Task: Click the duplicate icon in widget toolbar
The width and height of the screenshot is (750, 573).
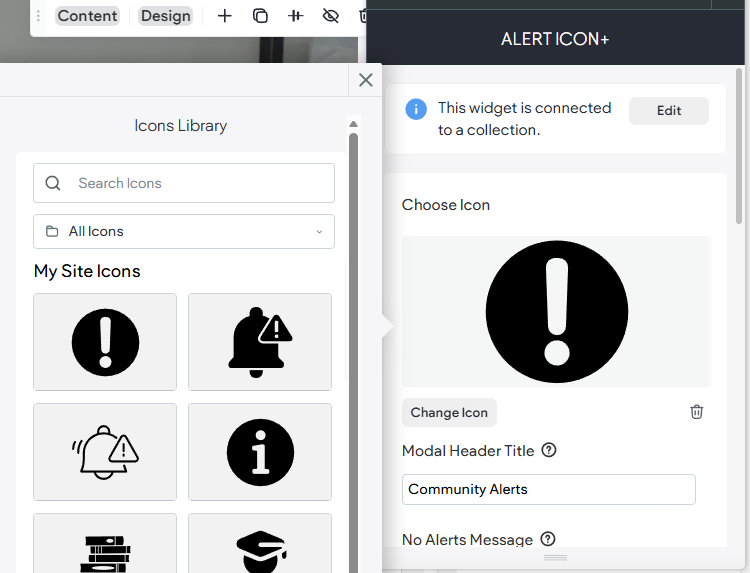Action: tap(260, 16)
